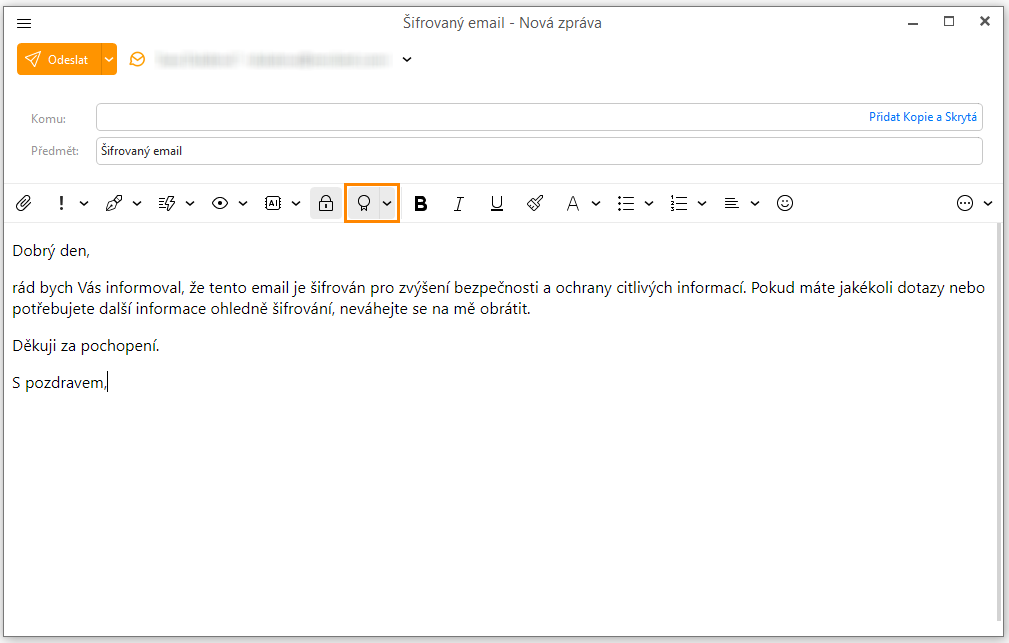The height and width of the screenshot is (643, 1009).
Task: Expand the Odeslat send options arrow
Action: (109, 60)
